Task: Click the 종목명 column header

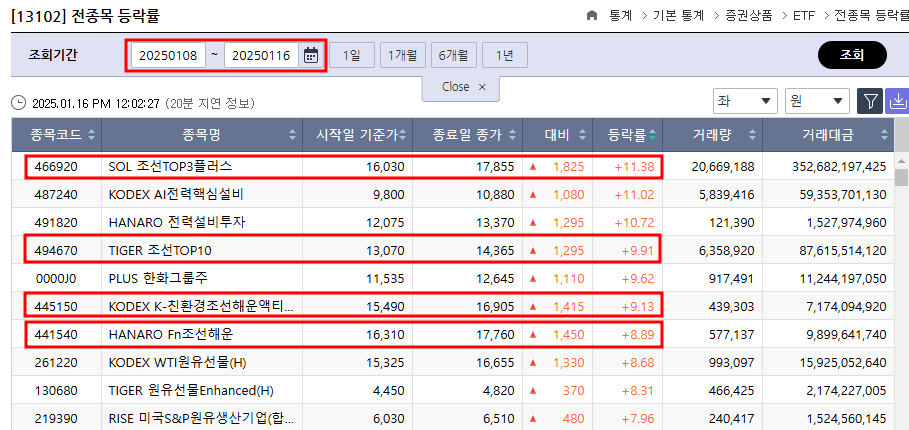Action: click(x=202, y=135)
